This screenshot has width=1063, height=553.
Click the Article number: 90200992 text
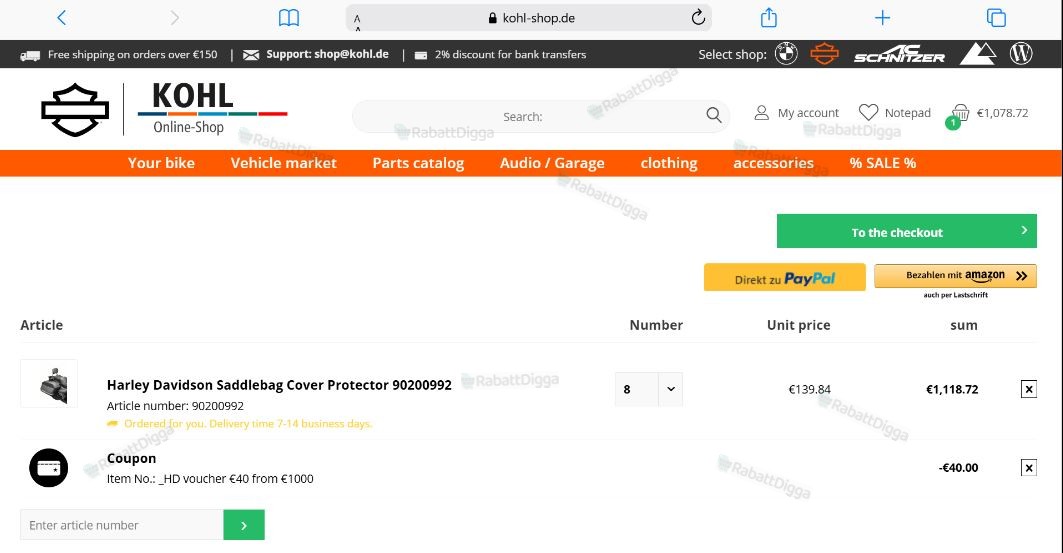coord(175,406)
